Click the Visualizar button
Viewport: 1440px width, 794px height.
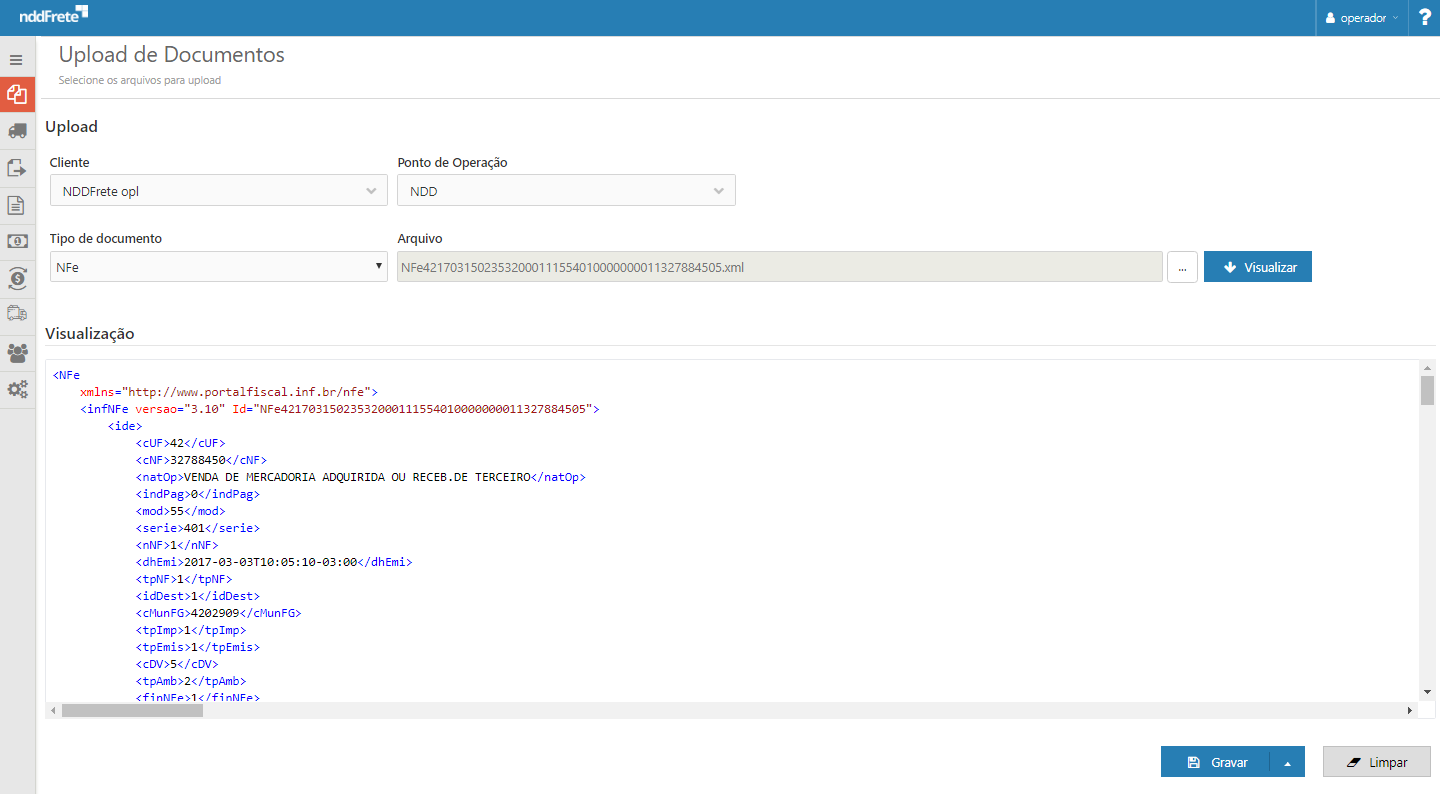(x=1257, y=267)
